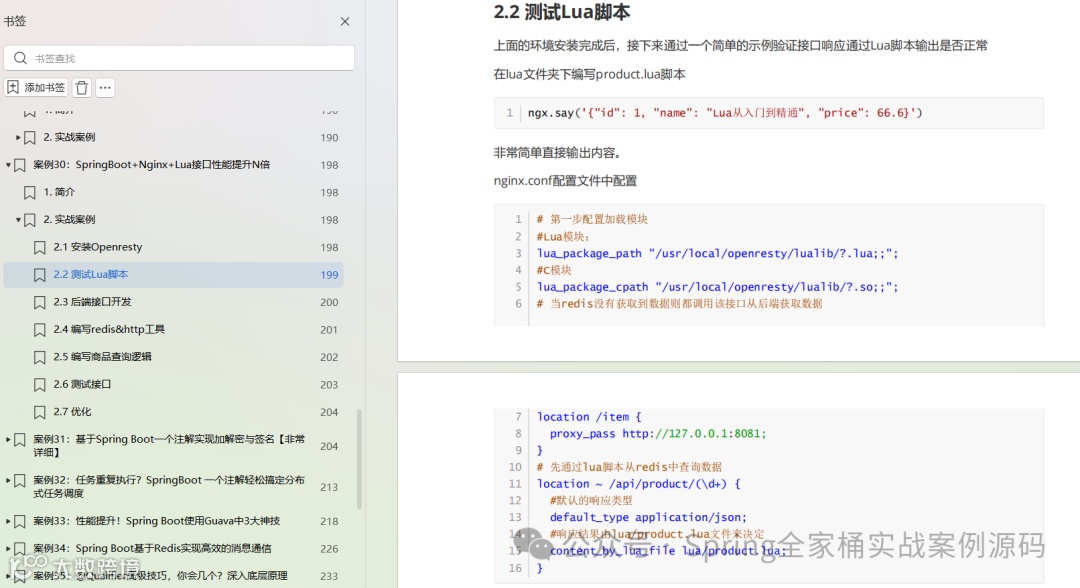
Task: Click the 'location ~ /api/product/(\d+) {' line
Action: coord(638,483)
